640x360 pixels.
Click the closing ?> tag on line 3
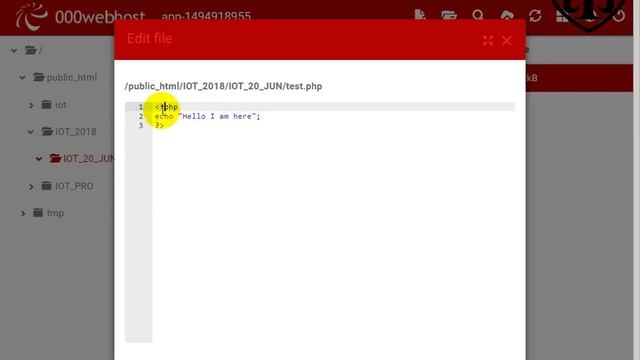click(x=159, y=126)
